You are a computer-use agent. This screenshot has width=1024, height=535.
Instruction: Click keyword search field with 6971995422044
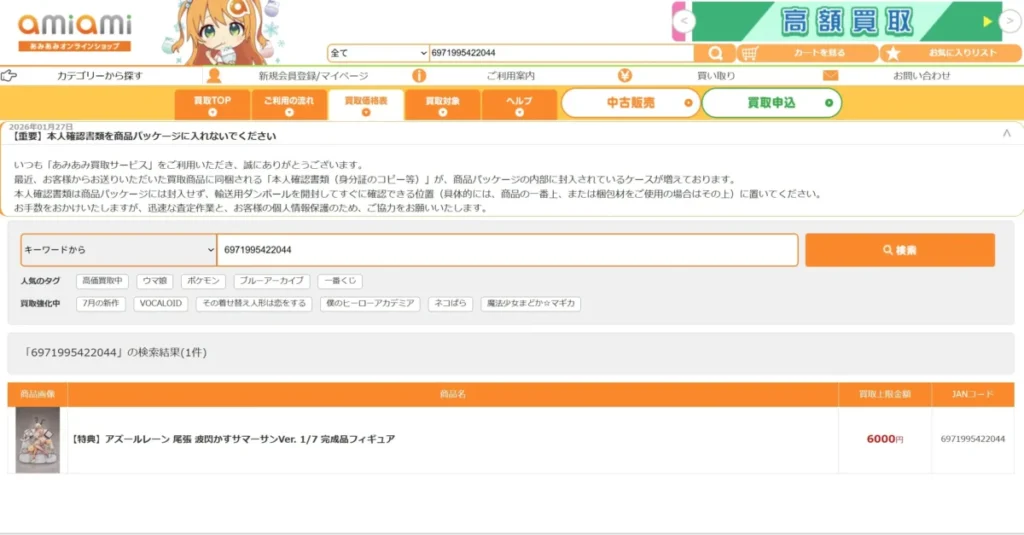pyautogui.click(x=507, y=250)
